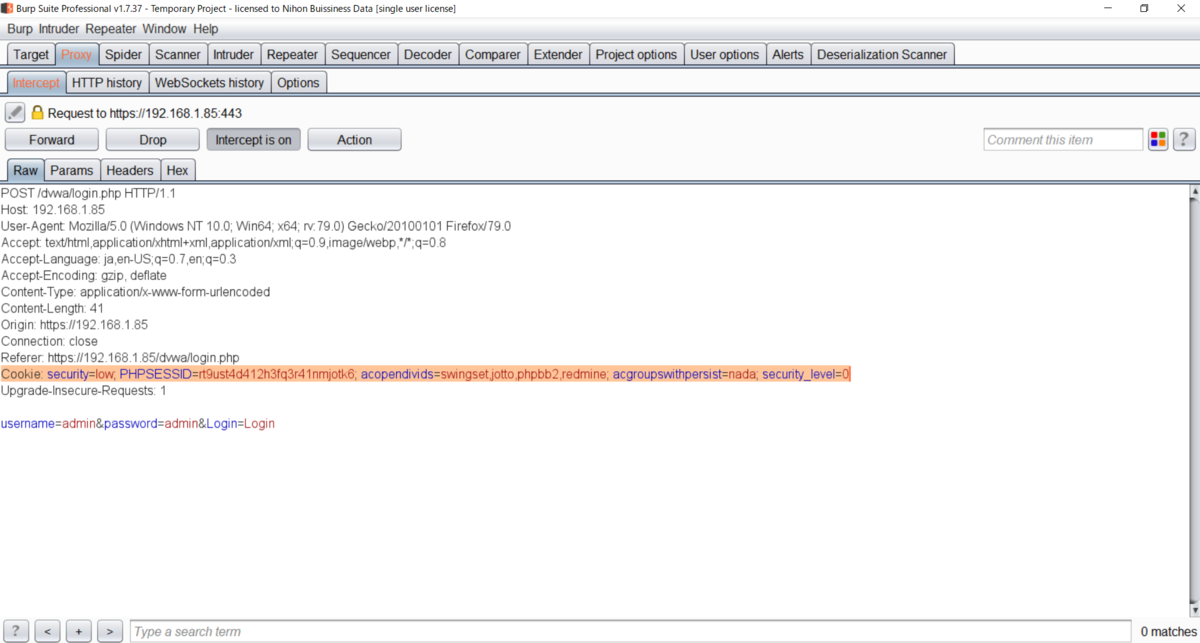Switch to the Sequencer tab
The height and width of the screenshot is (643, 1200).
click(361, 54)
